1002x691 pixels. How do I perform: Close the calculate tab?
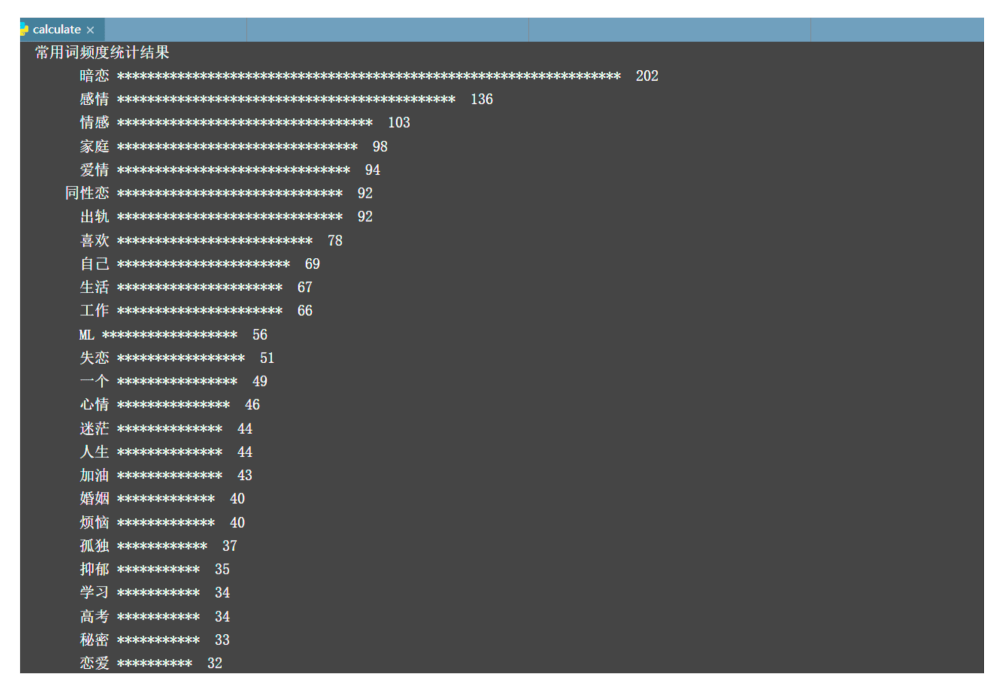click(90, 30)
